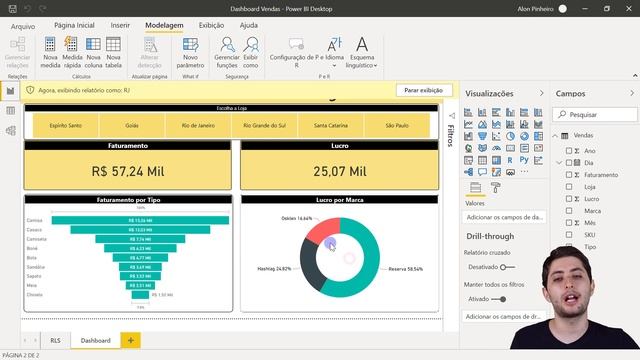
Task: Select the Q&A speech bubble visual
Action: (482, 172)
